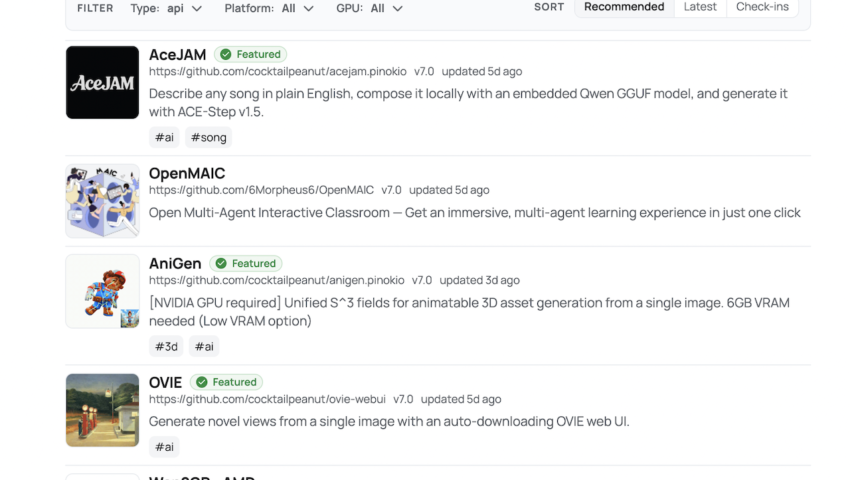Expand the Type filter dropdown
Image resolution: width=850 pixels, height=480 pixels.
coord(166,8)
